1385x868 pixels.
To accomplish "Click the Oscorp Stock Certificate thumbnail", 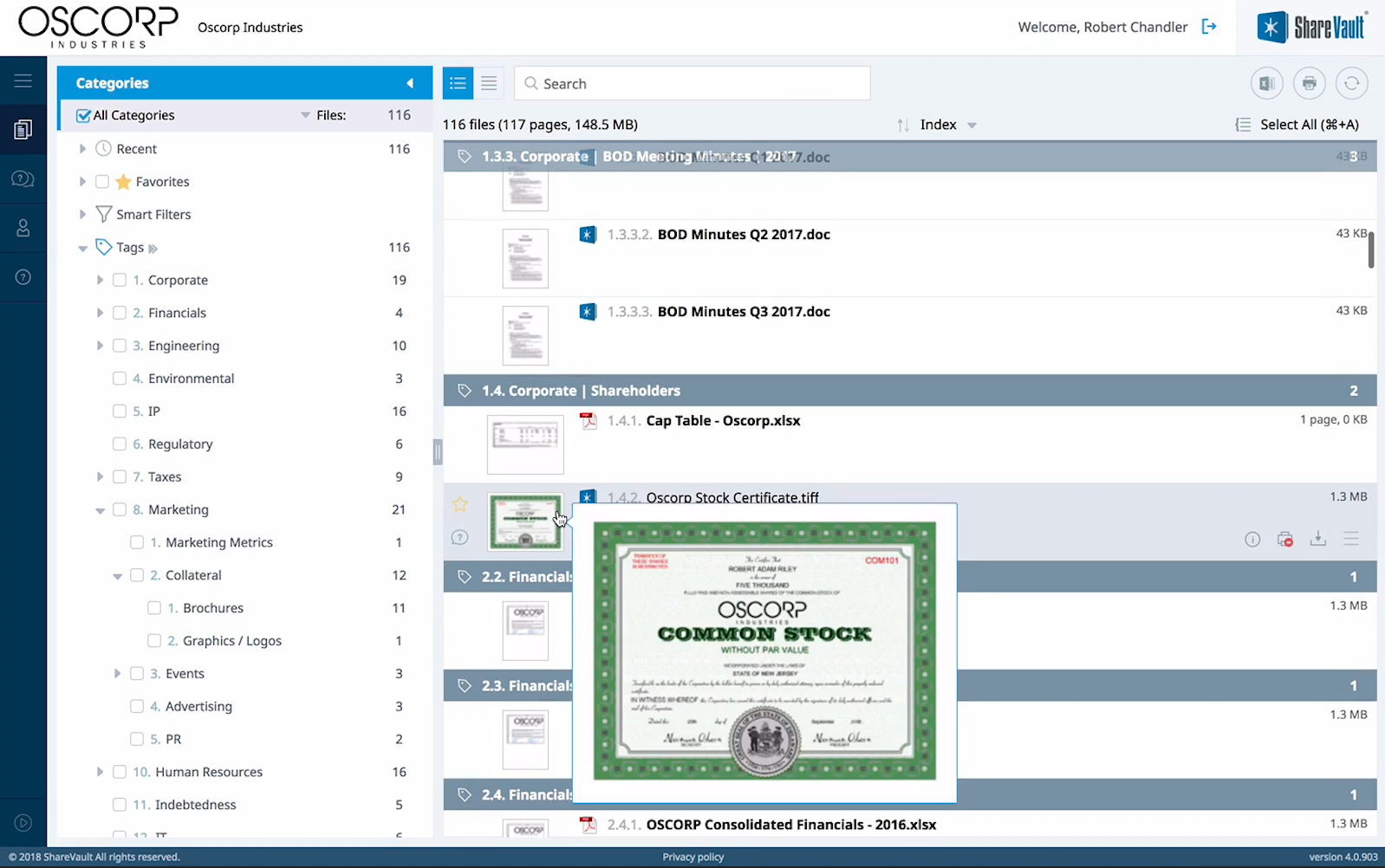I will tap(525, 521).
